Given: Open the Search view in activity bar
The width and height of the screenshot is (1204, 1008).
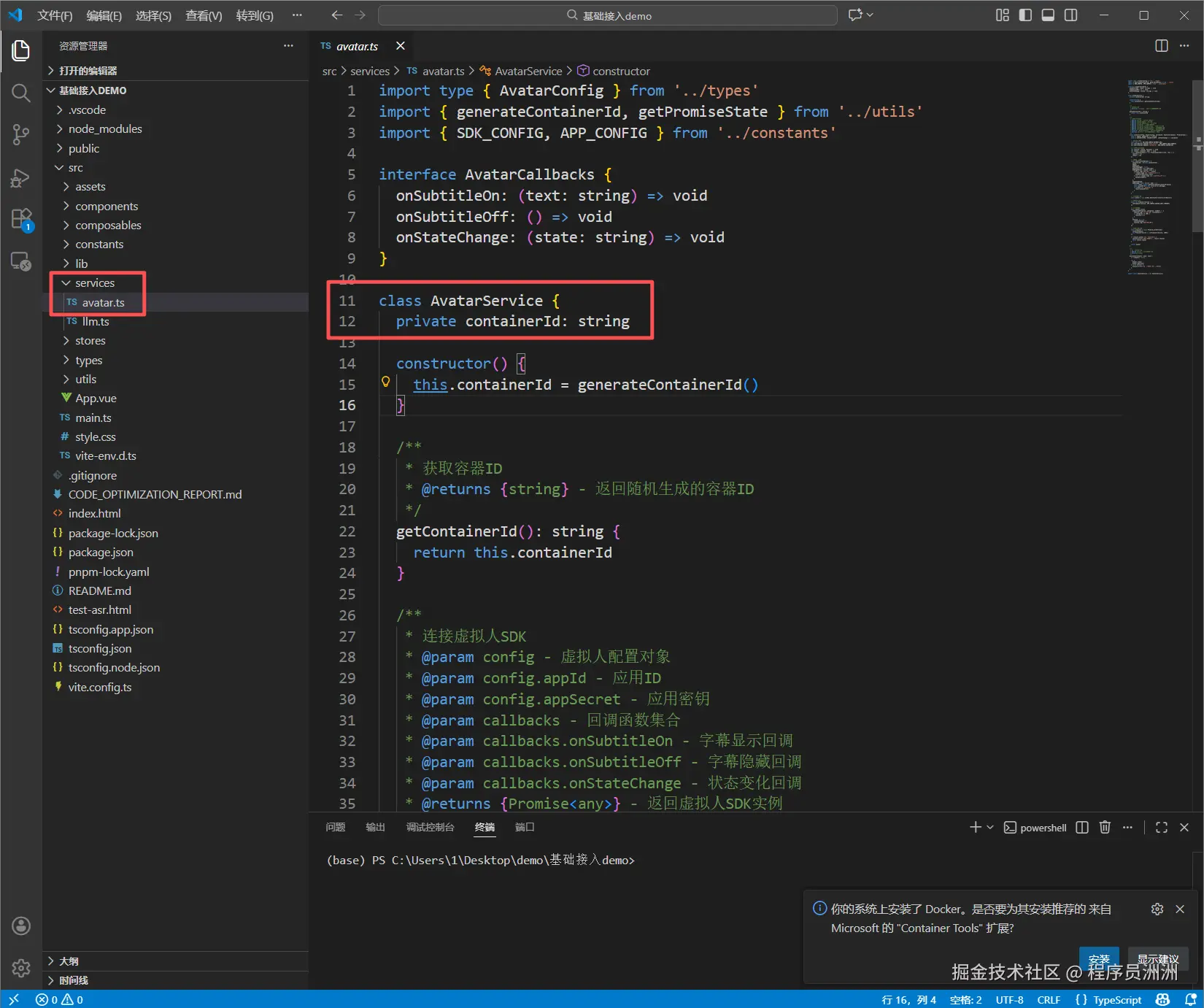Looking at the screenshot, I should pos(21,93).
